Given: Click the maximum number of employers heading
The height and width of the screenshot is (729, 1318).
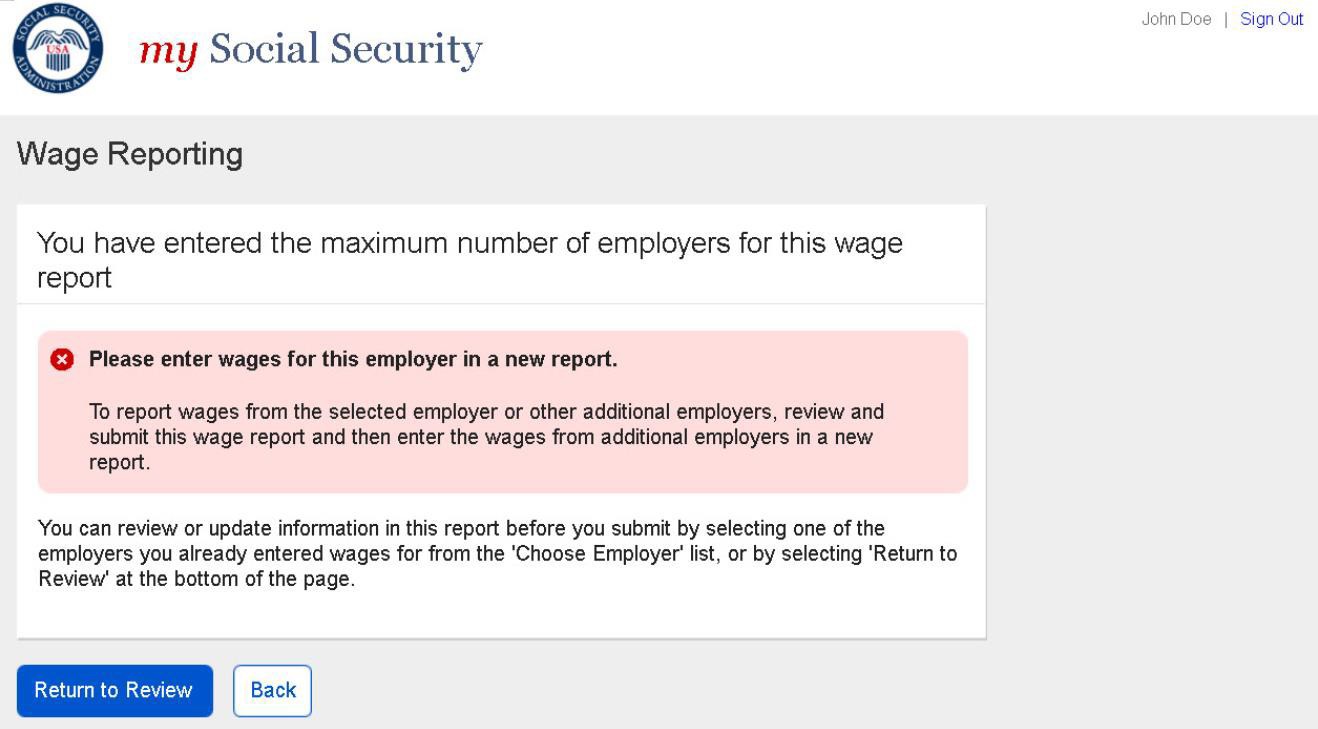Looking at the screenshot, I should (x=469, y=244).
